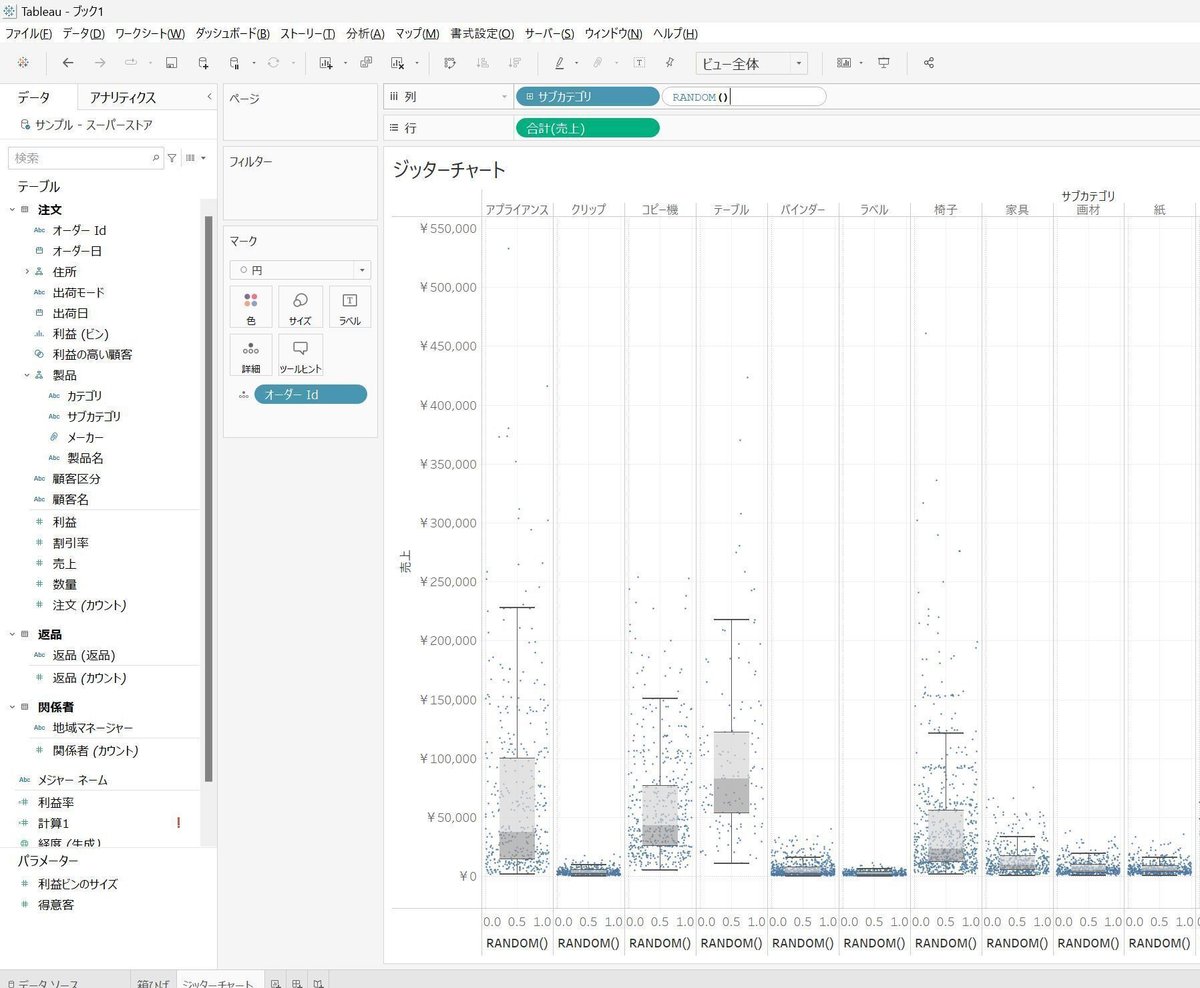Sort ascending using toolbar icon
Viewport: 1200px width, 988px height.
click(482, 63)
